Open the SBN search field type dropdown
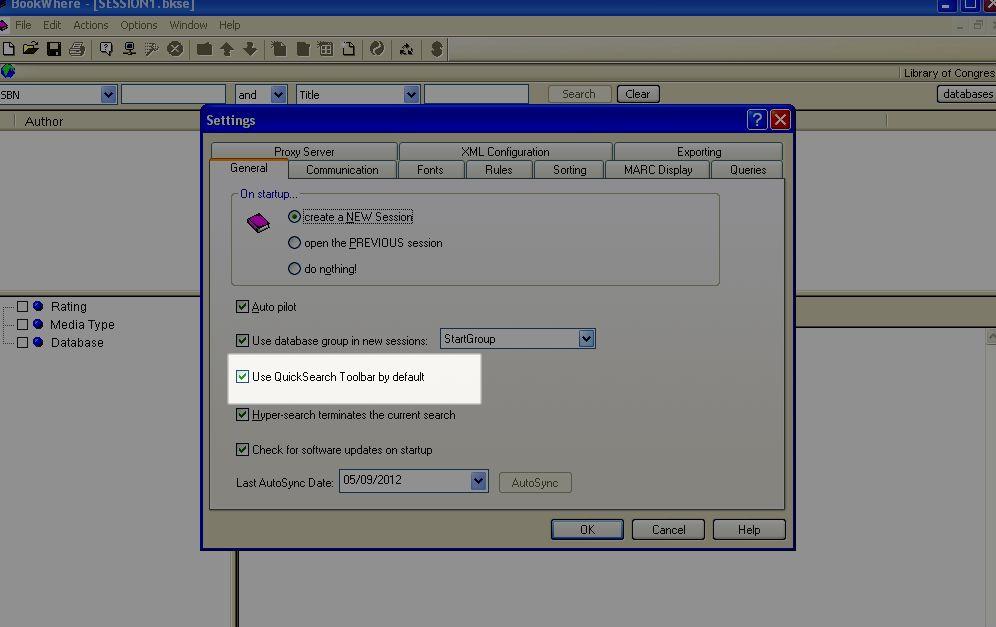 109,95
